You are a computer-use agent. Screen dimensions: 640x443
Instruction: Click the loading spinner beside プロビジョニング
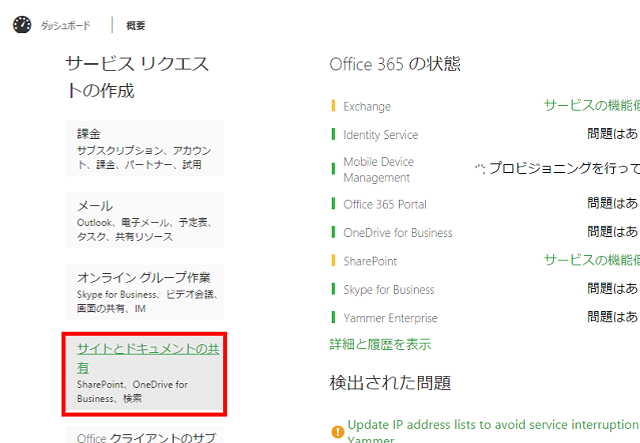(480, 168)
